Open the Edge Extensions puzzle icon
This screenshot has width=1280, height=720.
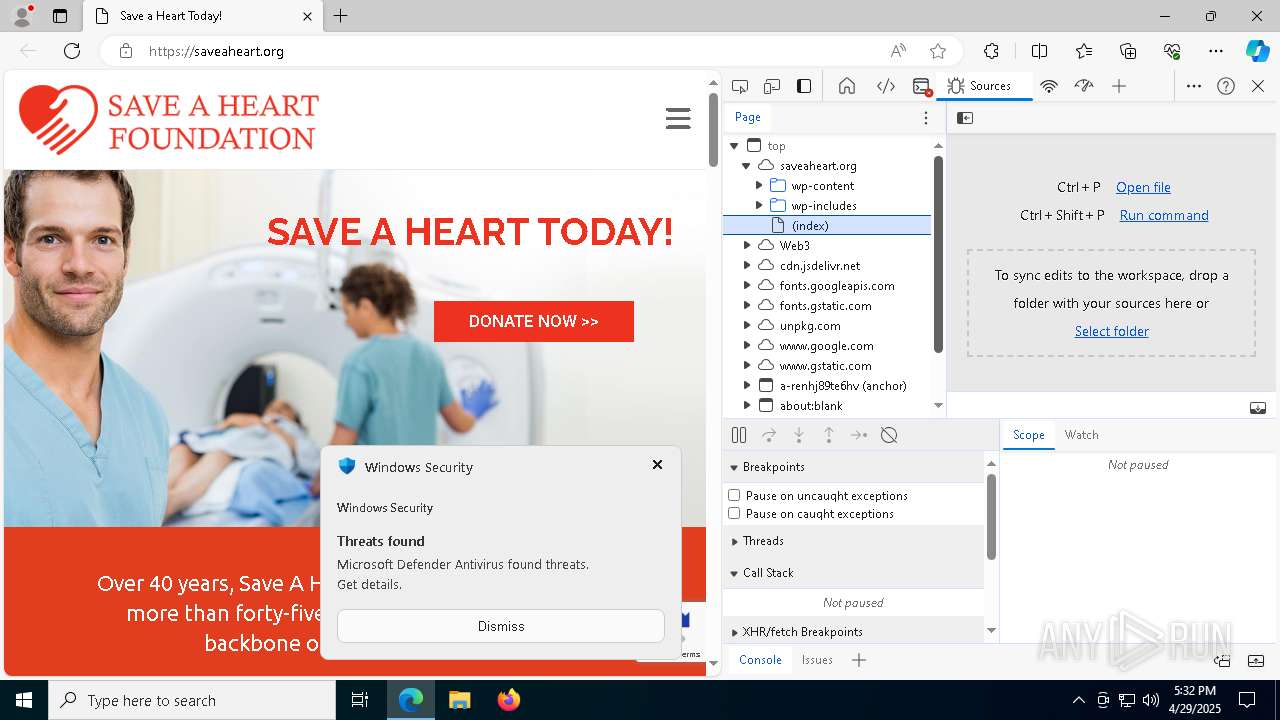coord(991,51)
